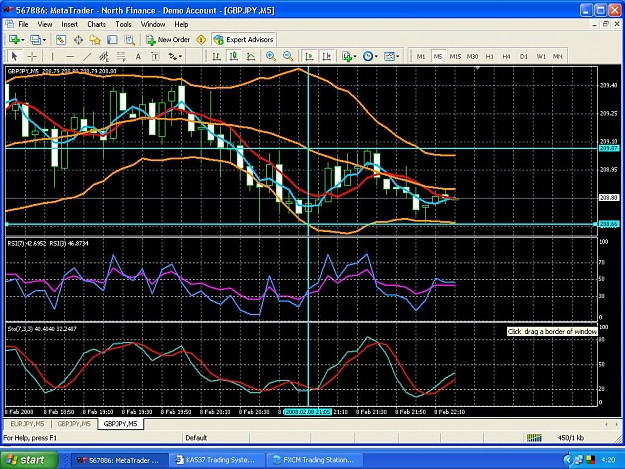The width and height of the screenshot is (625, 469).
Task: Switch to the EURJPY,M5 chart tab
Action: (28, 424)
